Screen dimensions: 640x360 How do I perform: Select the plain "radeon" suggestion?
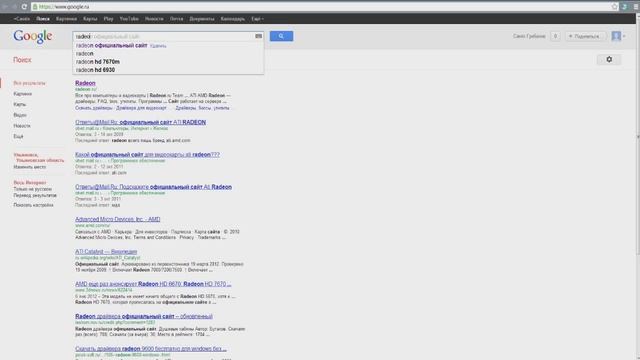[x=84, y=54]
